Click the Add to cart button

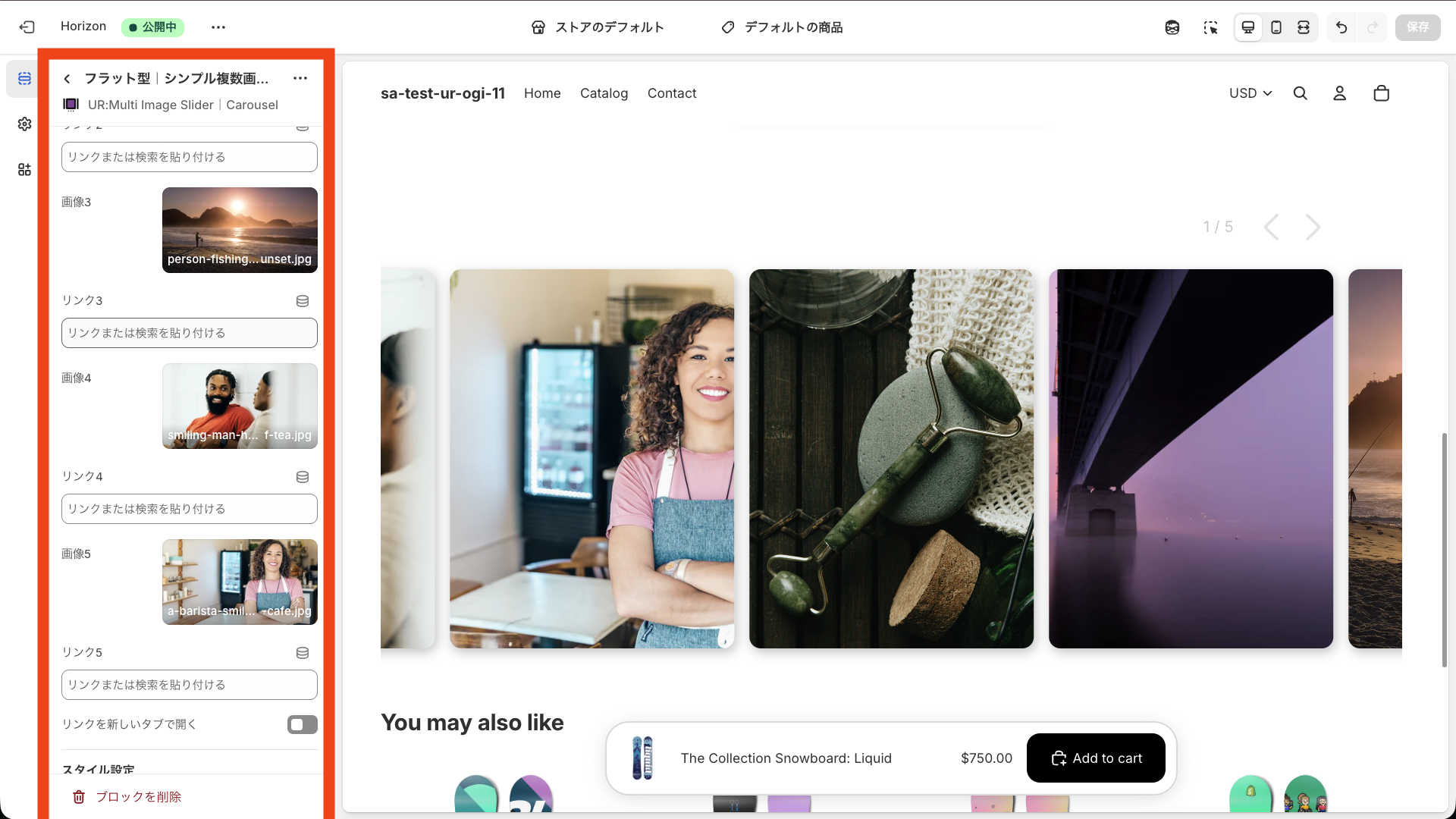(1095, 758)
